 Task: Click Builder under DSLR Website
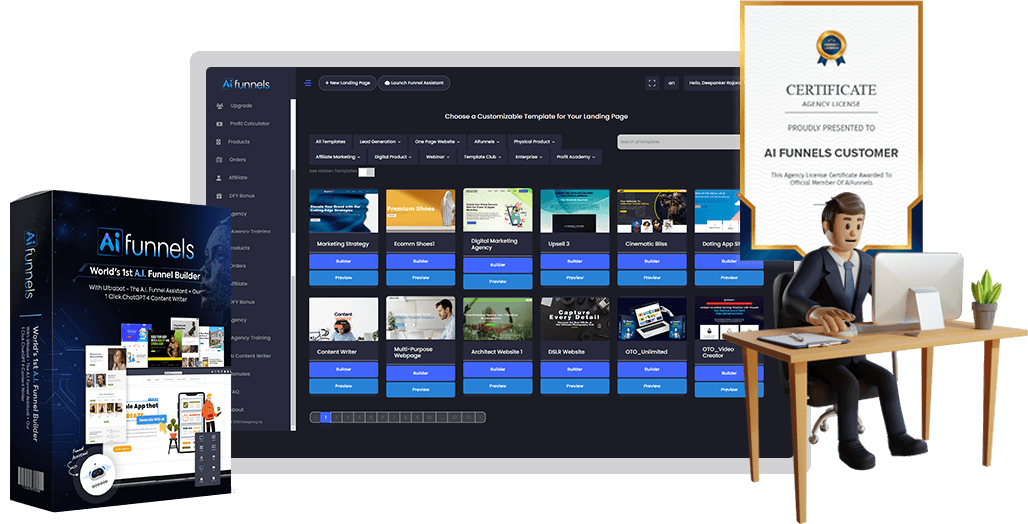pos(575,369)
